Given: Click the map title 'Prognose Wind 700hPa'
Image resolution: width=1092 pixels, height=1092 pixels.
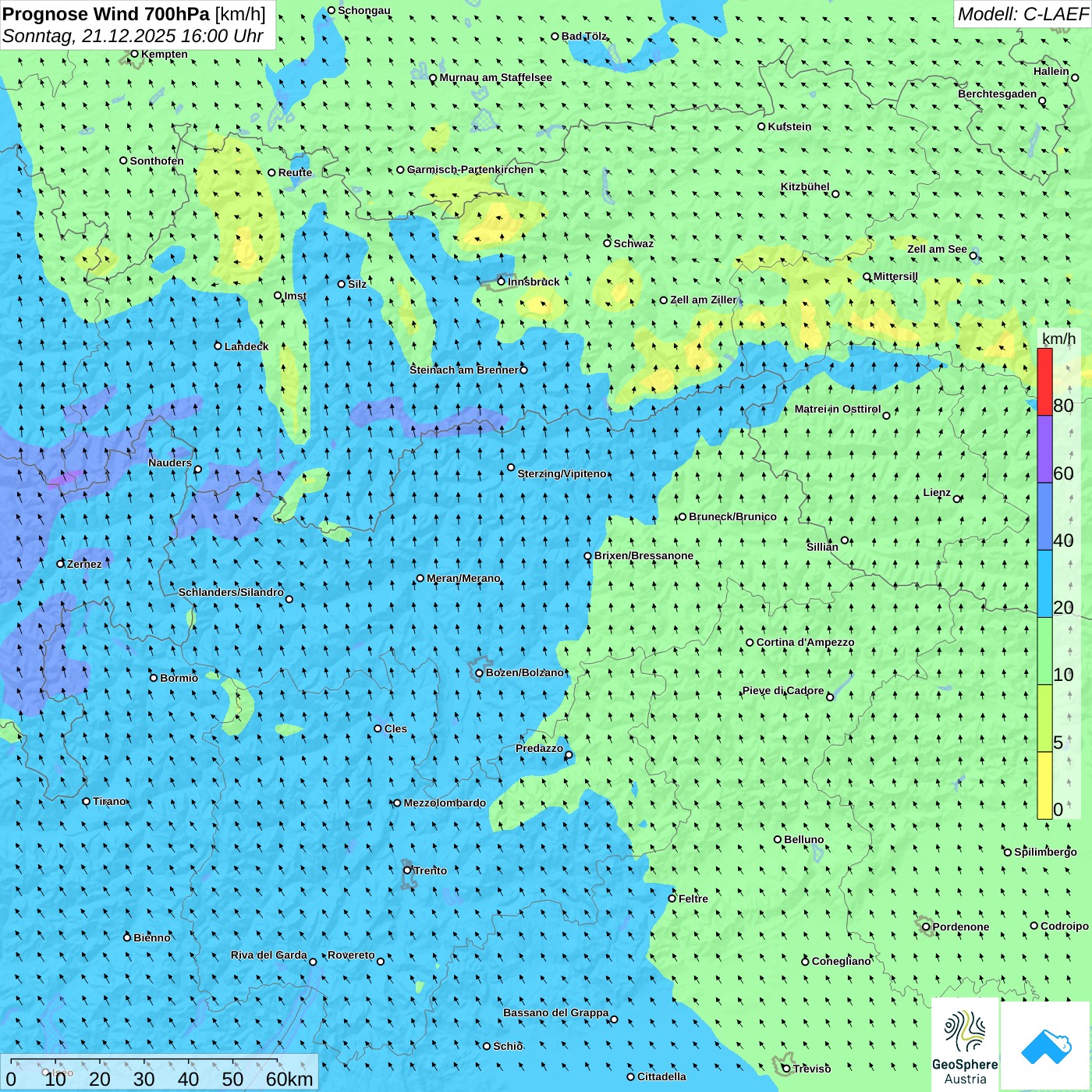Looking at the screenshot, I should coord(106,14).
